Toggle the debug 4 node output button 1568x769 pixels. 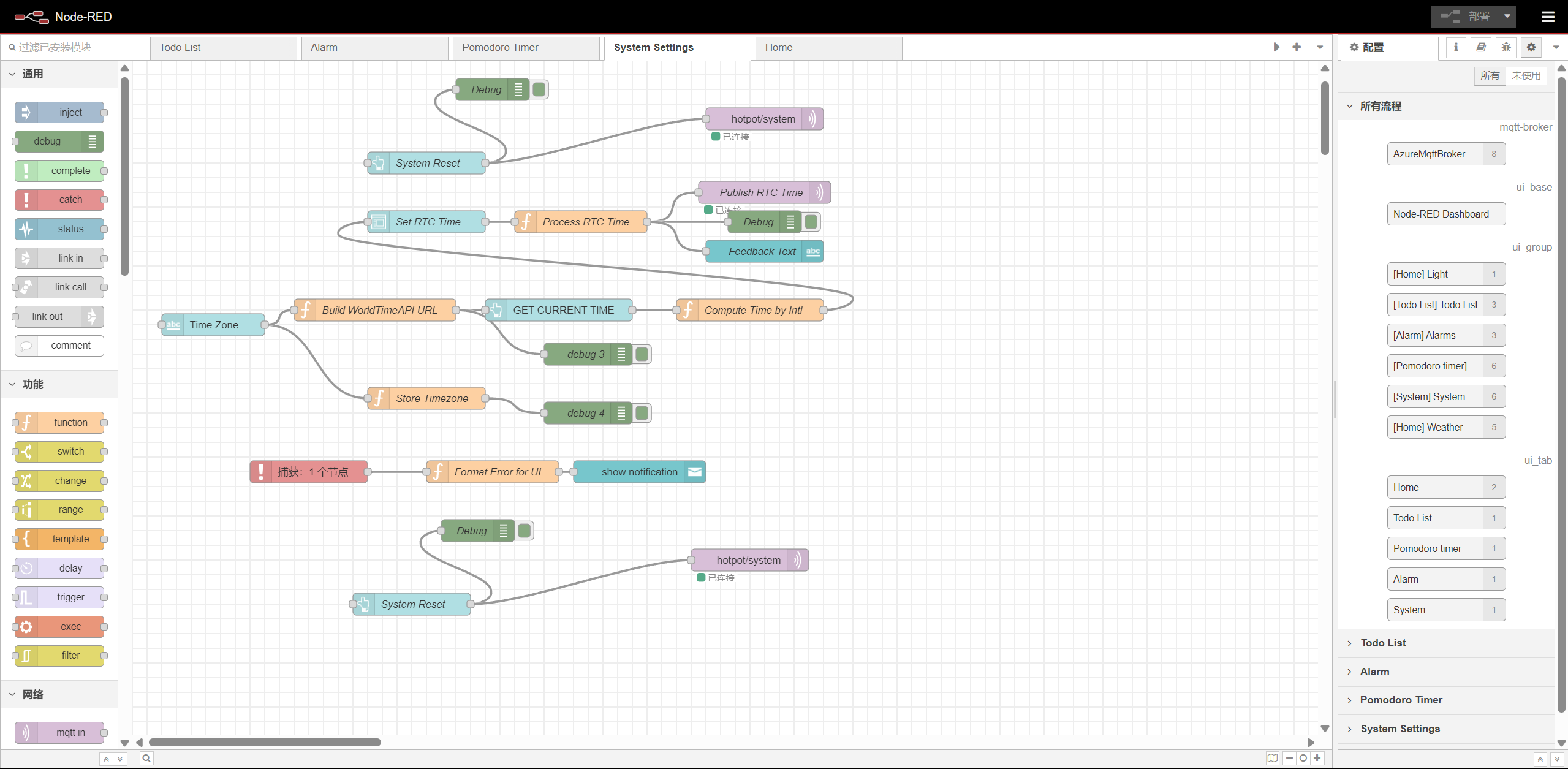click(x=642, y=413)
